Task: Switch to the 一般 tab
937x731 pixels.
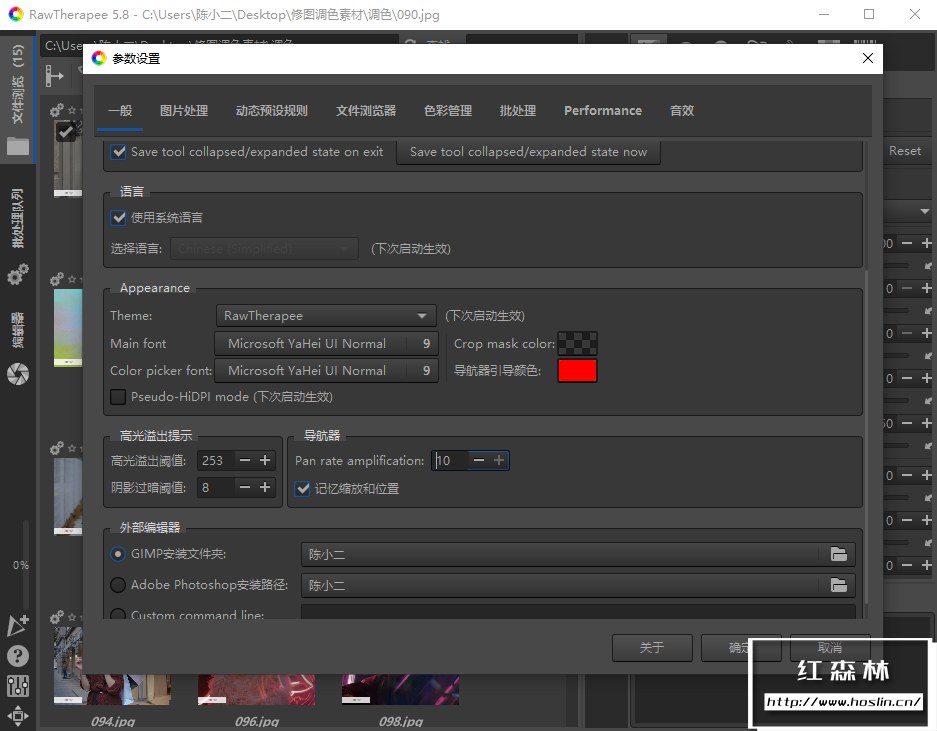Action: point(120,111)
